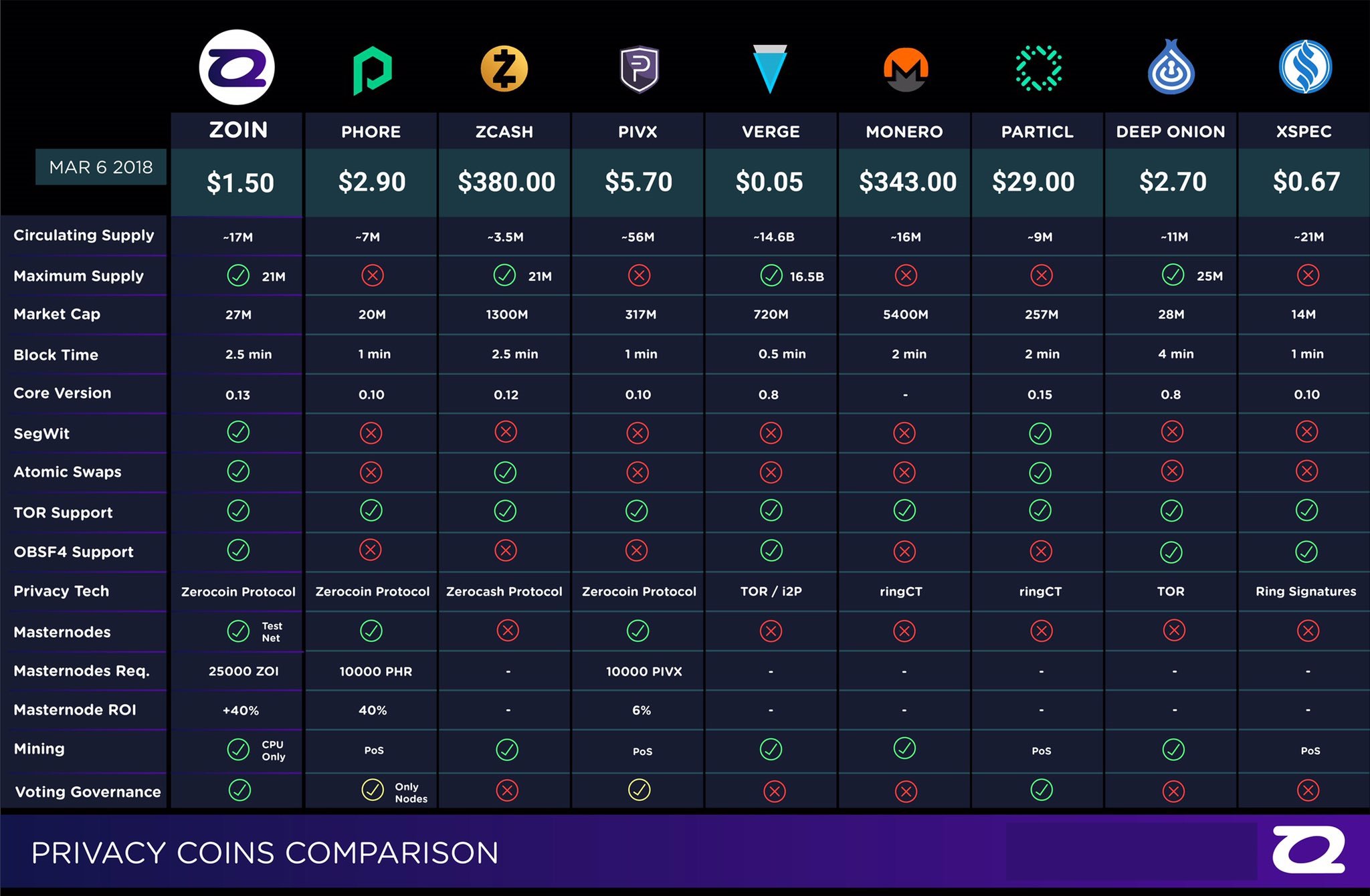
Task: Click the Market Cap row label
Action: pyautogui.click(x=57, y=314)
